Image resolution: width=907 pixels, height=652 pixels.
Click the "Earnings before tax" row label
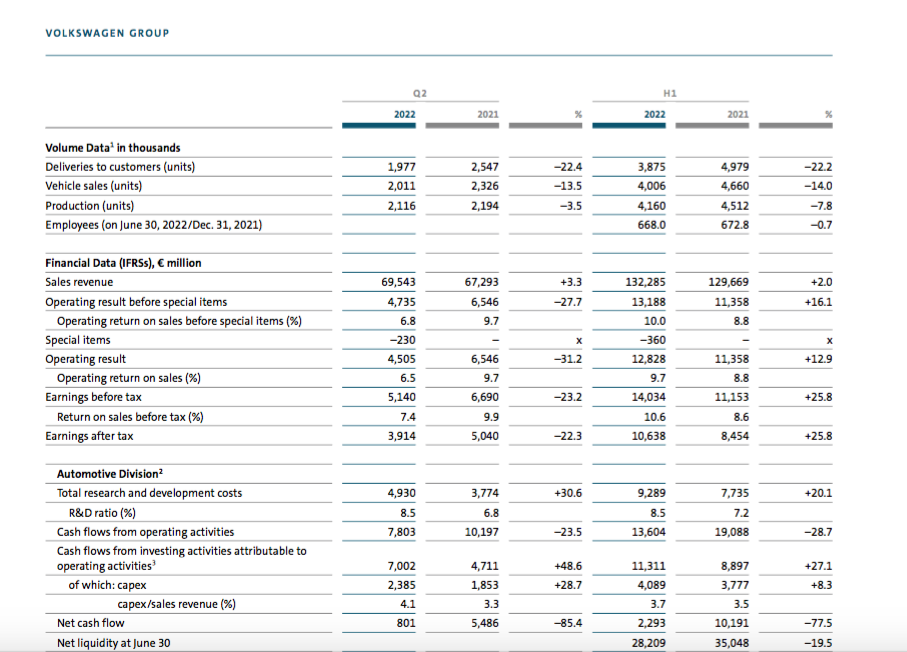pos(93,397)
